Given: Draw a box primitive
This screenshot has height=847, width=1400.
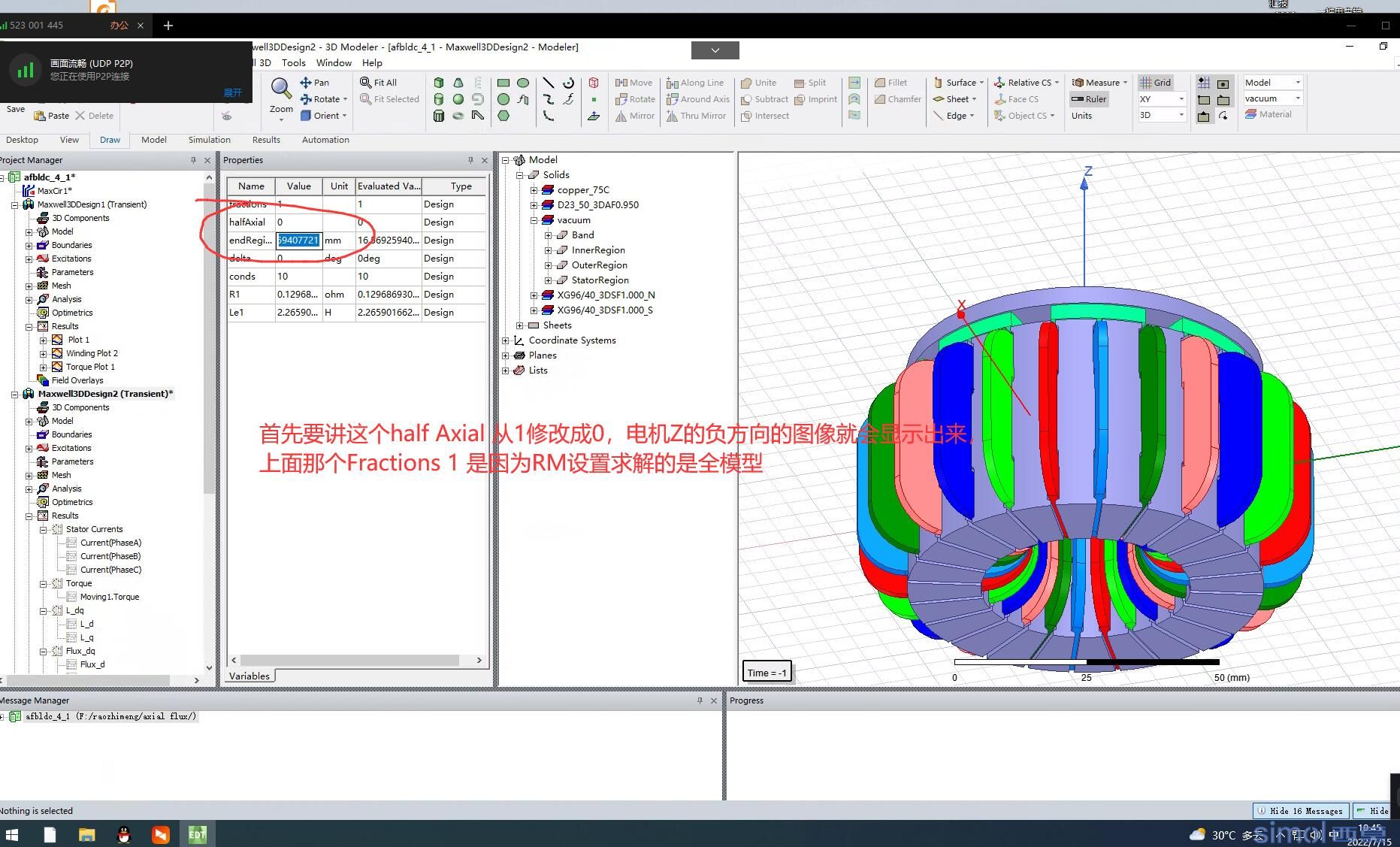Looking at the screenshot, I should [439, 83].
